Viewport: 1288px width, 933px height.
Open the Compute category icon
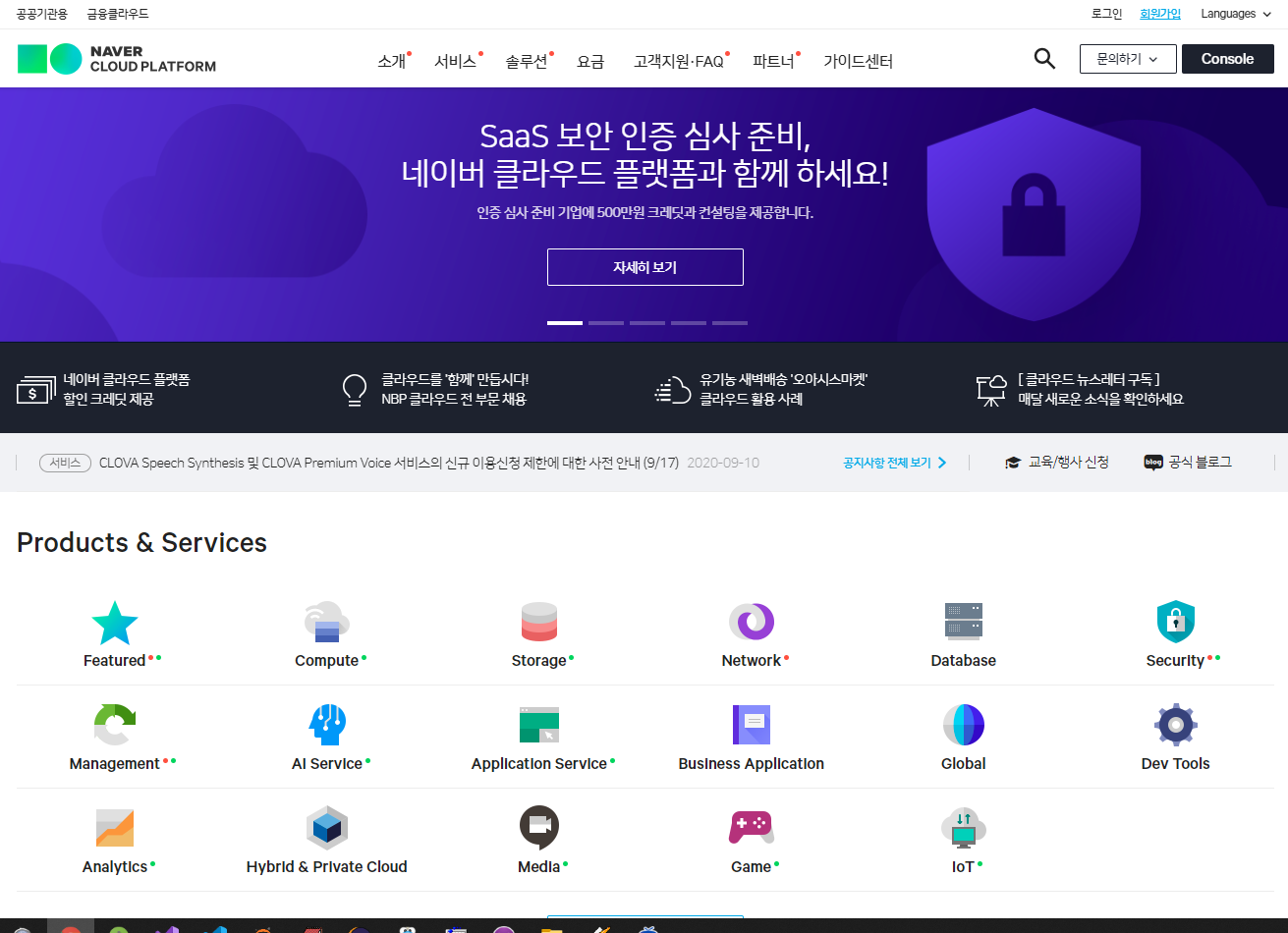click(x=327, y=623)
